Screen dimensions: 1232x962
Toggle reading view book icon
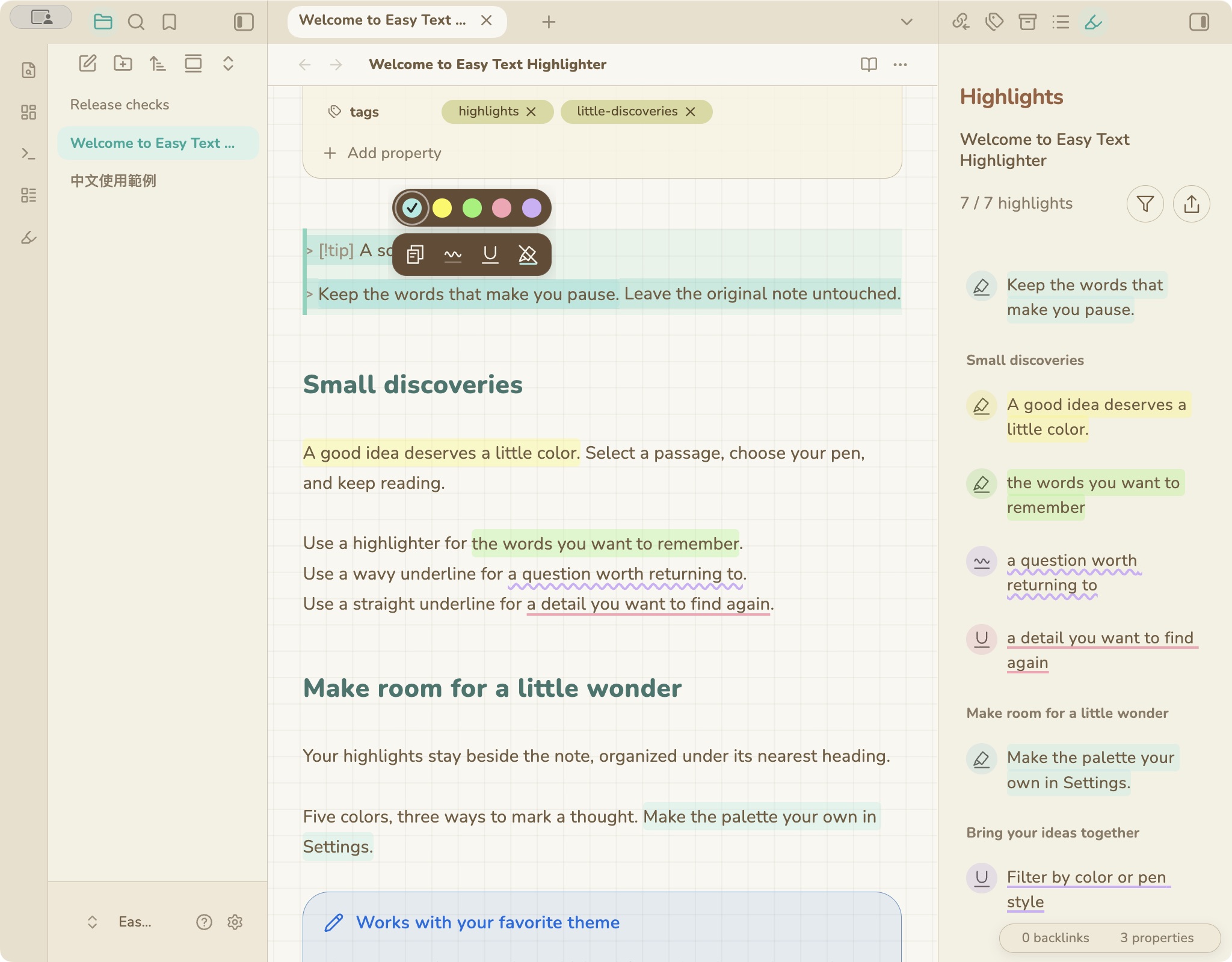coord(869,64)
